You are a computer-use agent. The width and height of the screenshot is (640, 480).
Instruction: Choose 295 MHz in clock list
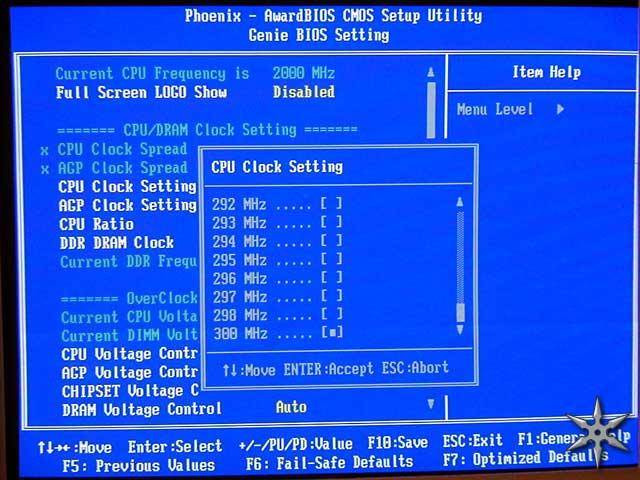click(277, 260)
